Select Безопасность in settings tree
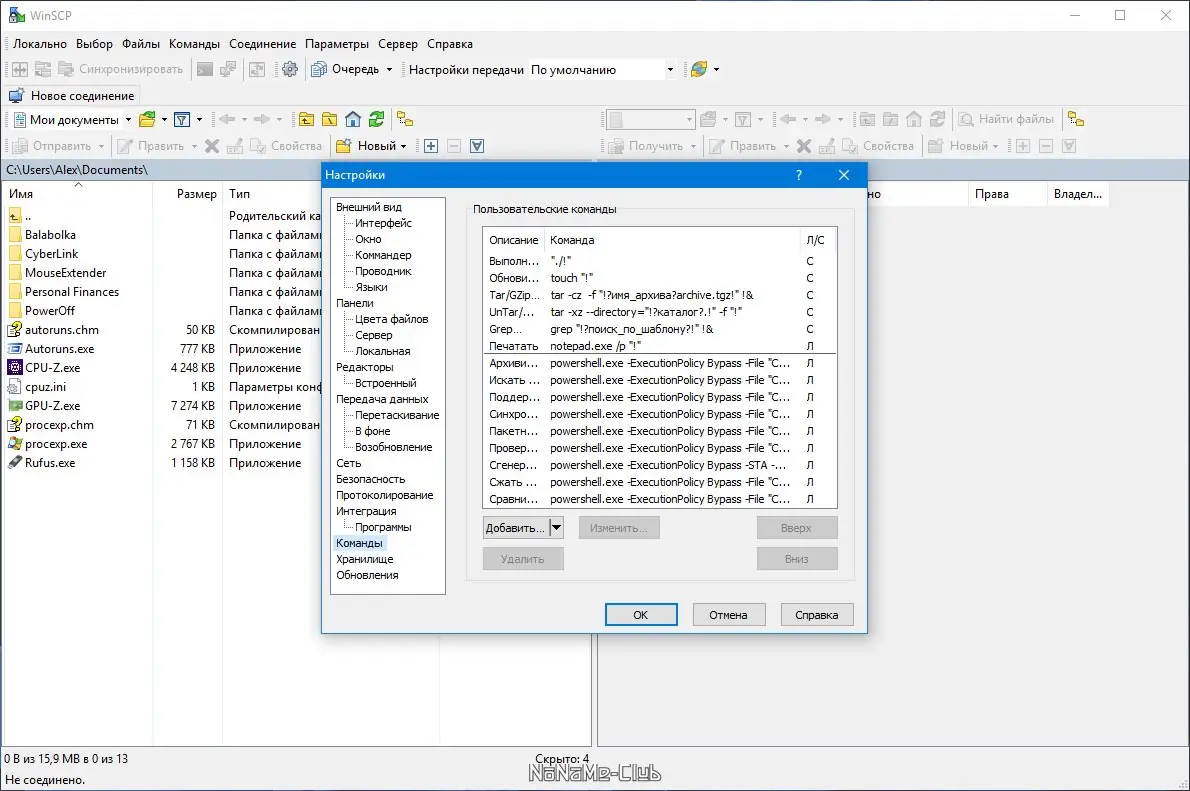Viewport: 1190px width, 791px height. click(x=370, y=479)
